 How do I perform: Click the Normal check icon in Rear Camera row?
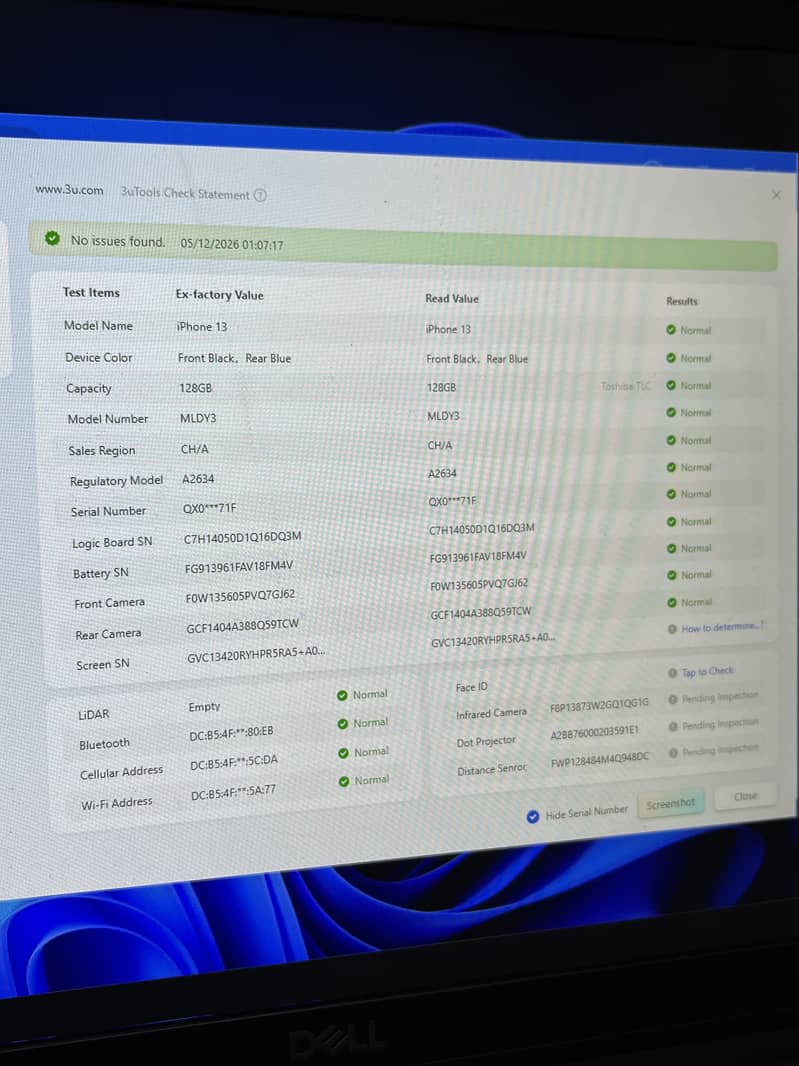671,602
